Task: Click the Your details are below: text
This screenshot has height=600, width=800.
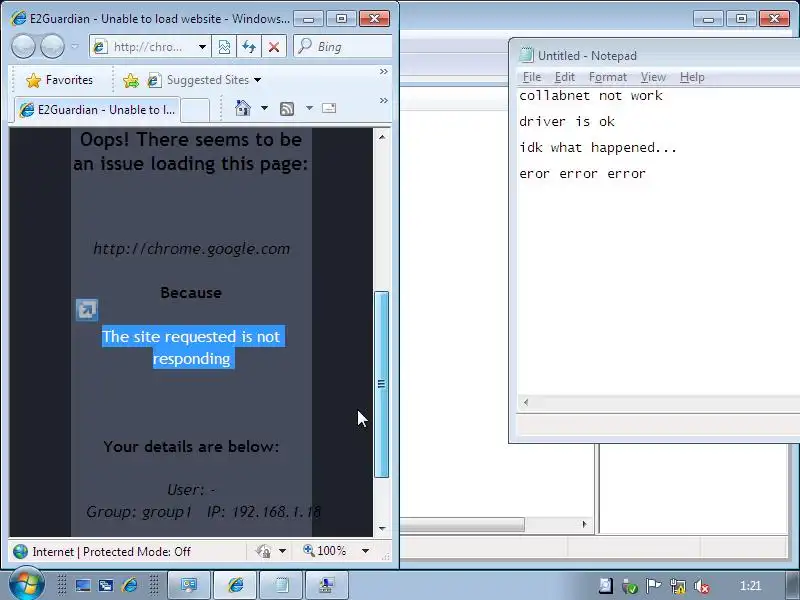Action: tap(191, 447)
